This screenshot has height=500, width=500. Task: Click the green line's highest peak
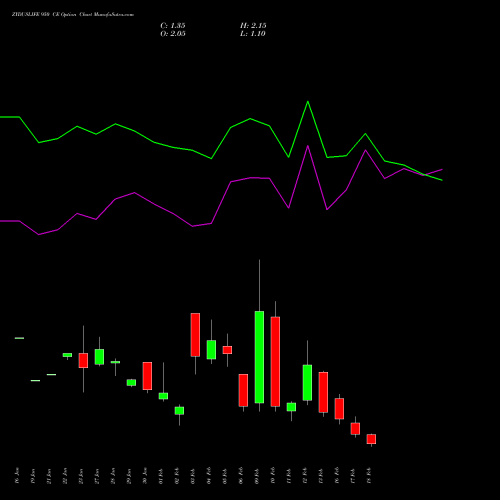point(308,101)
